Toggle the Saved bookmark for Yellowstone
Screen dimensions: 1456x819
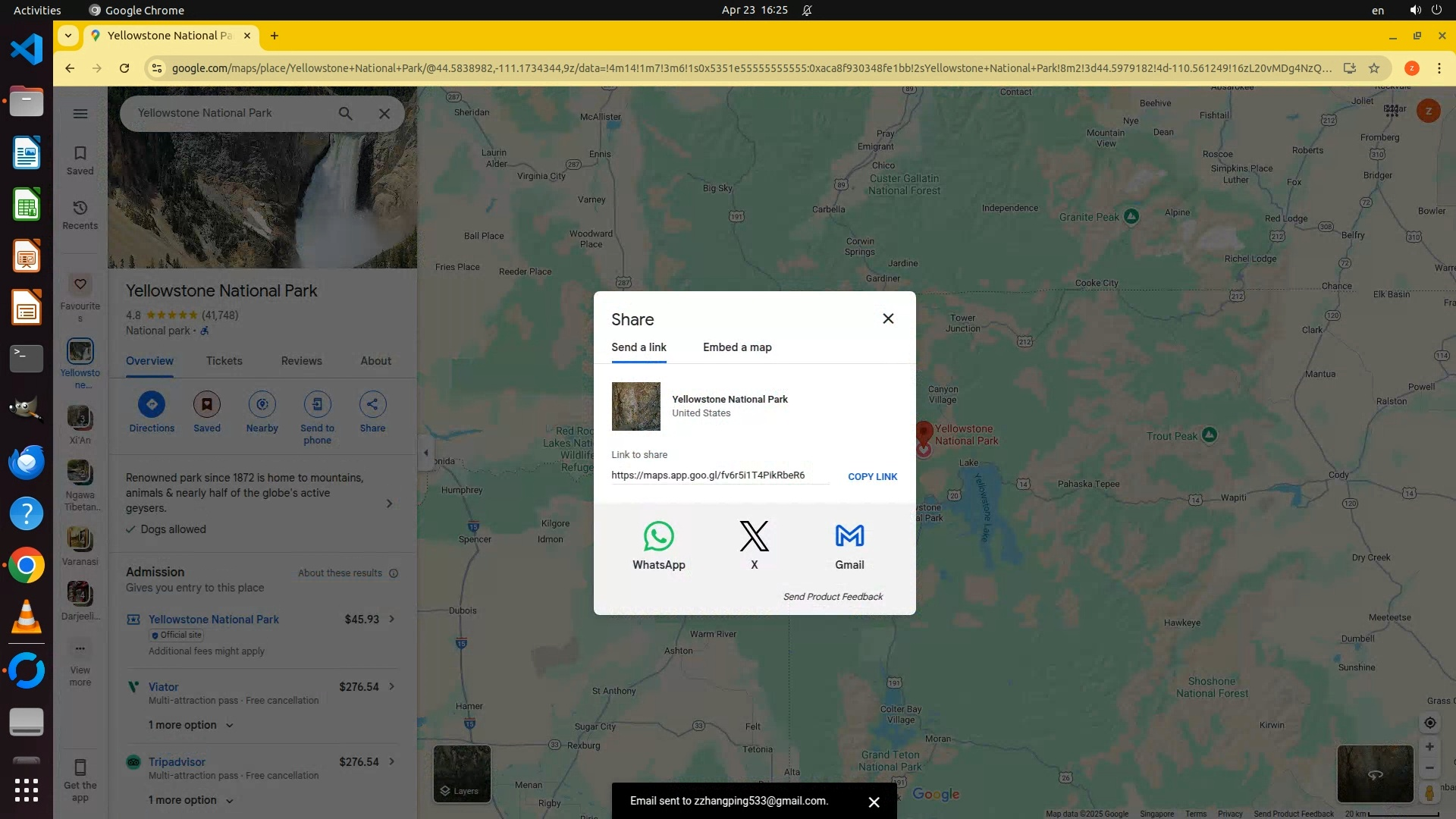coord(206,405)
